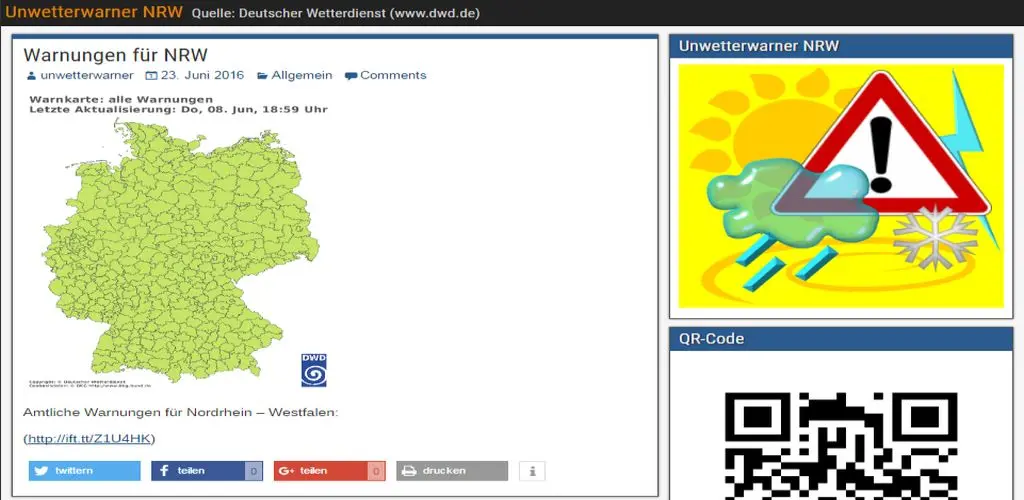Click the speech bubble comments icon

coord(351,76)
